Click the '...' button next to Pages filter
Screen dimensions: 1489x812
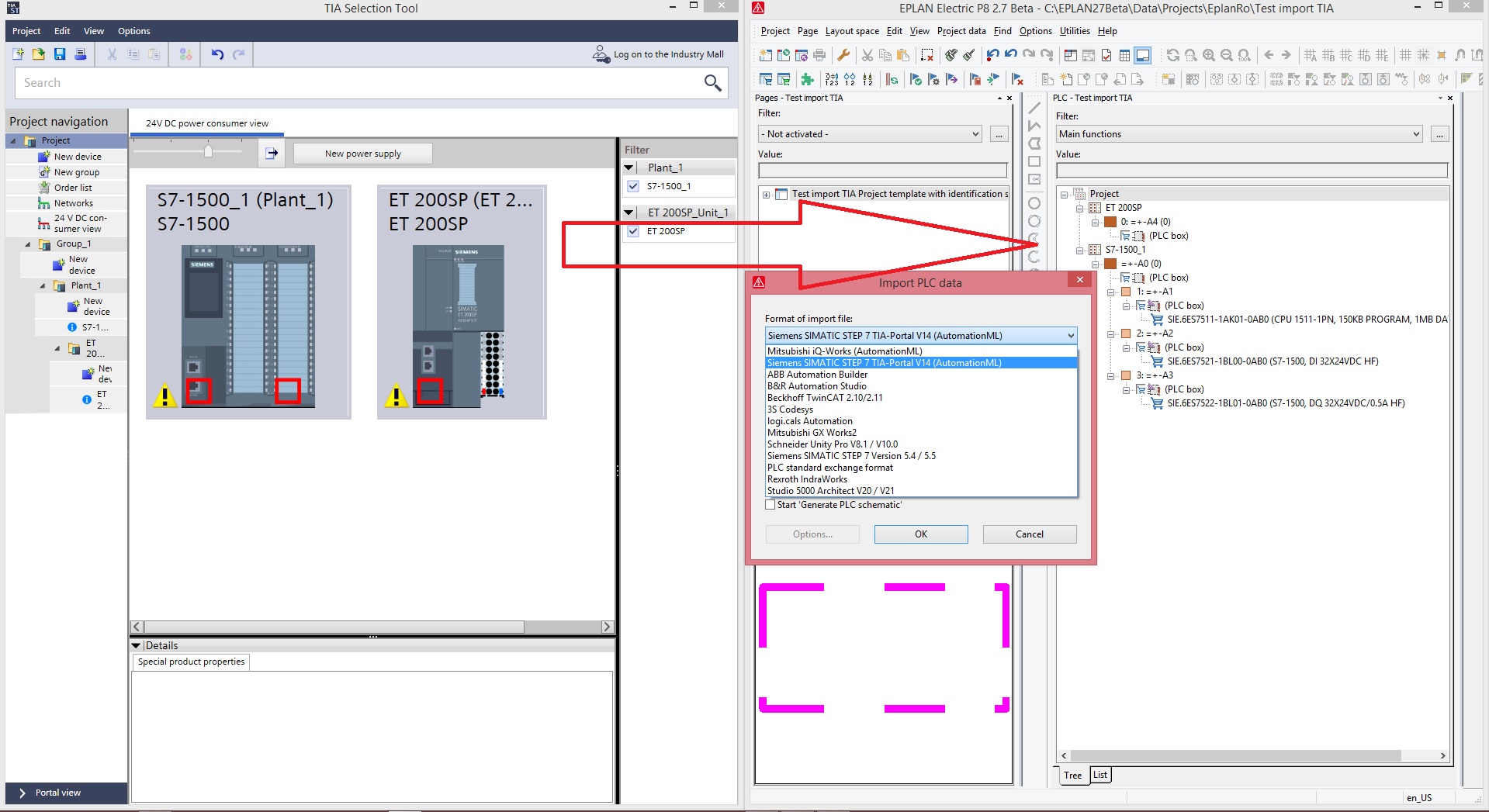(999, 134)
